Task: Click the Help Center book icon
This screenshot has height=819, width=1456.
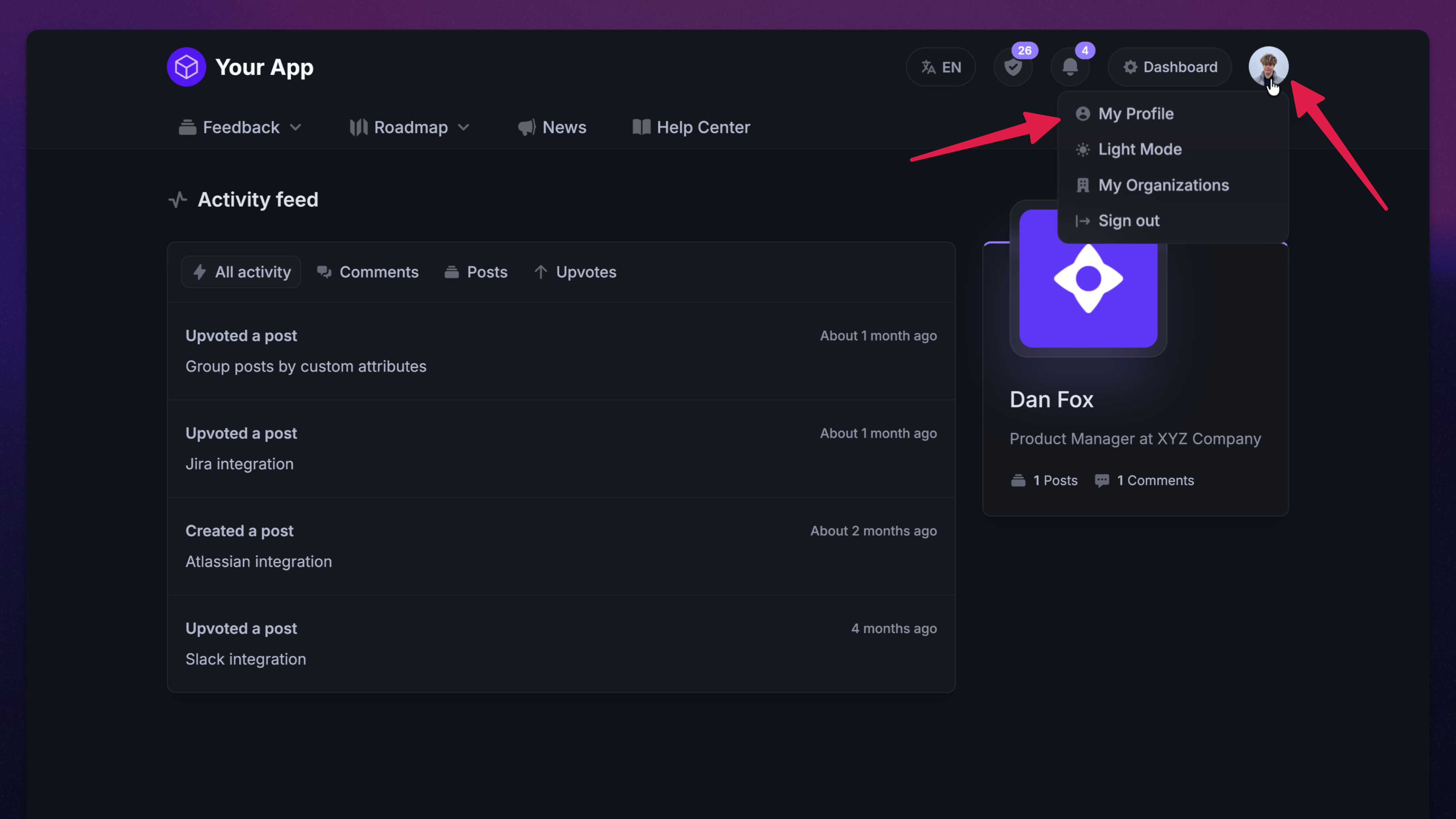Action: (641, 127)
